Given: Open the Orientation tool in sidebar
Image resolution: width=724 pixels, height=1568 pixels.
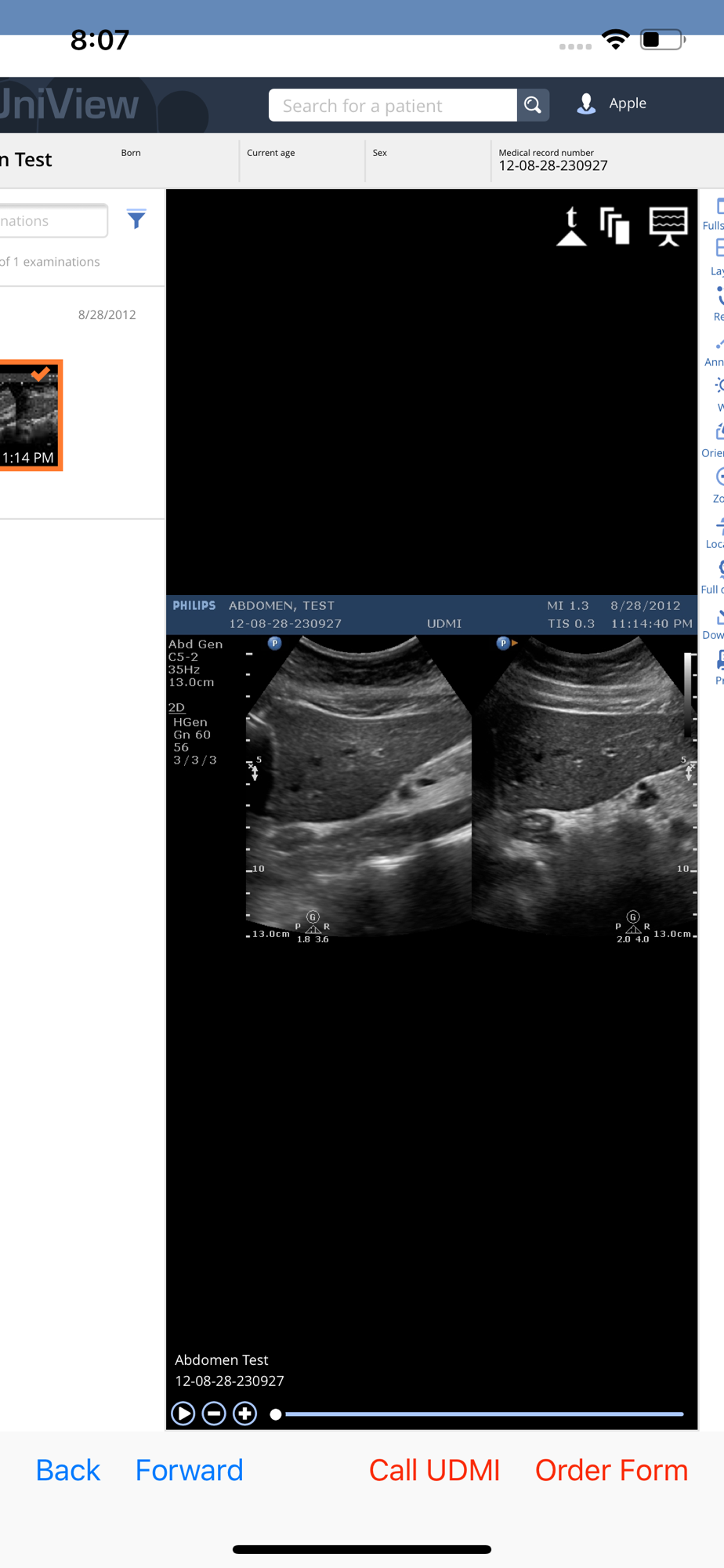Looking at the screenshot, I should (x=714, y=440).
